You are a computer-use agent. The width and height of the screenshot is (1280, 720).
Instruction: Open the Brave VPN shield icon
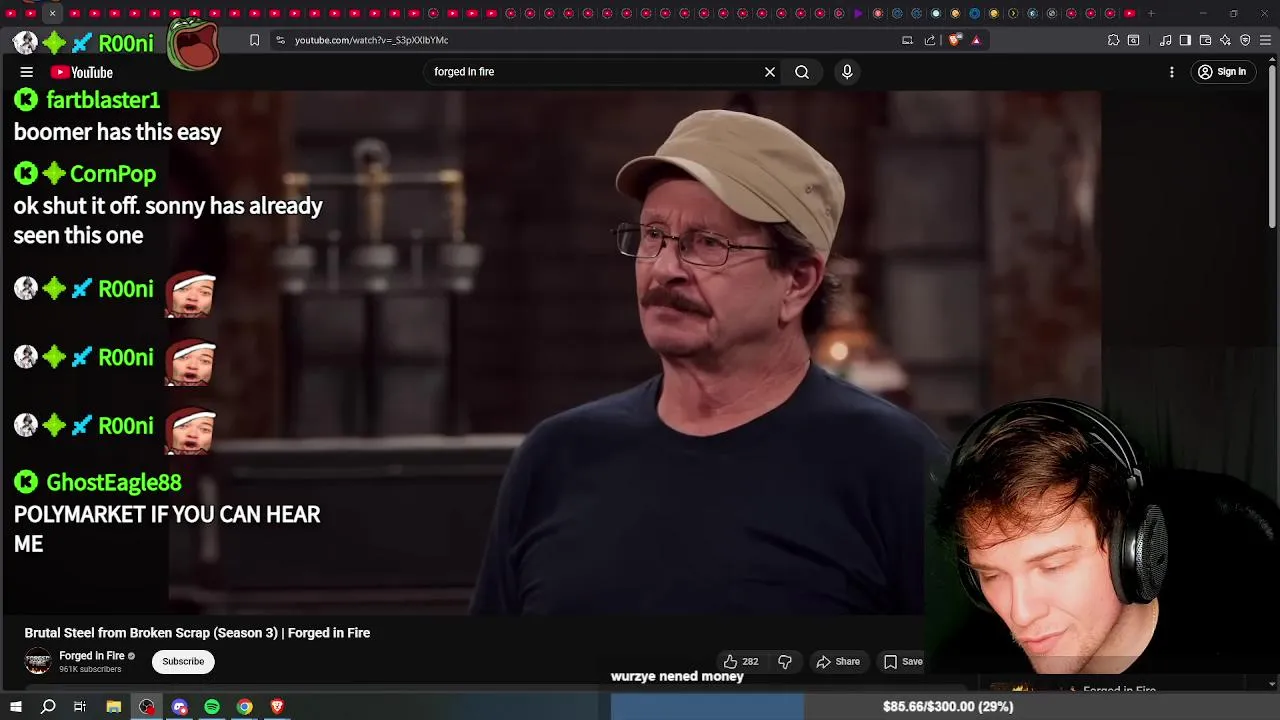point(1245,40)
